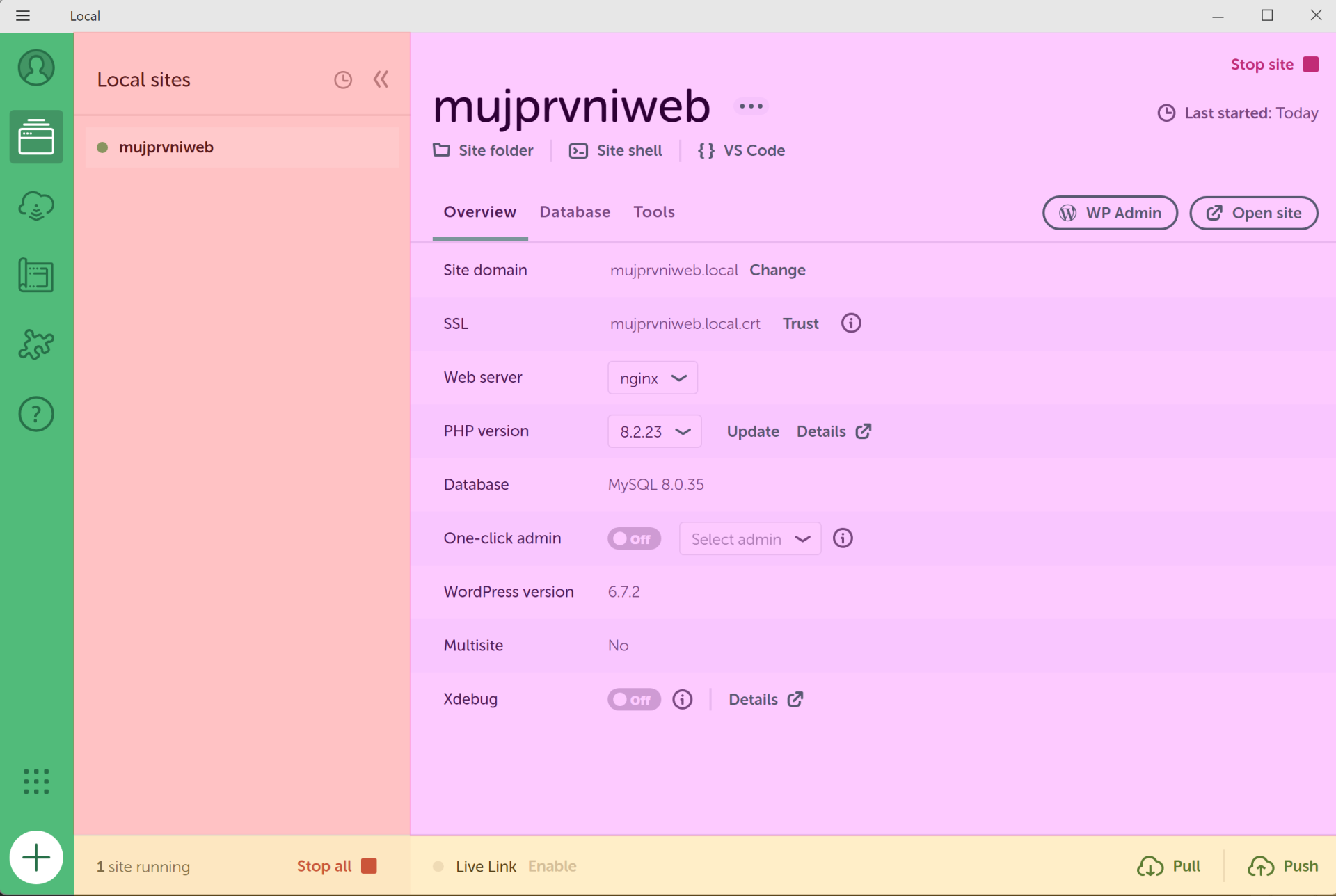Open the site in WP Admin
Screen dimensions: 1336x896
[1110, 213]
